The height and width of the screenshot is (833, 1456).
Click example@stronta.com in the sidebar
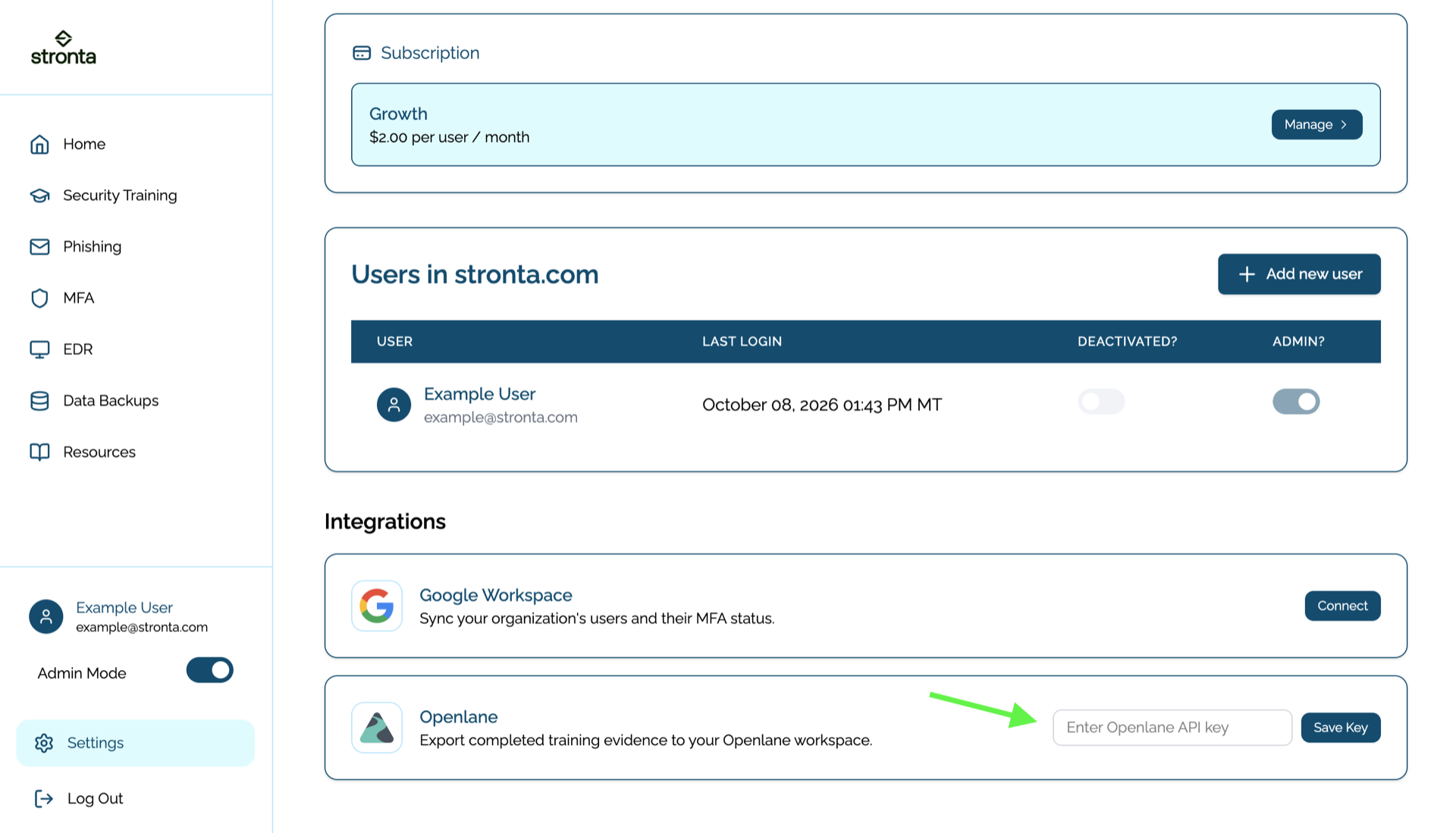click(142, 628)
